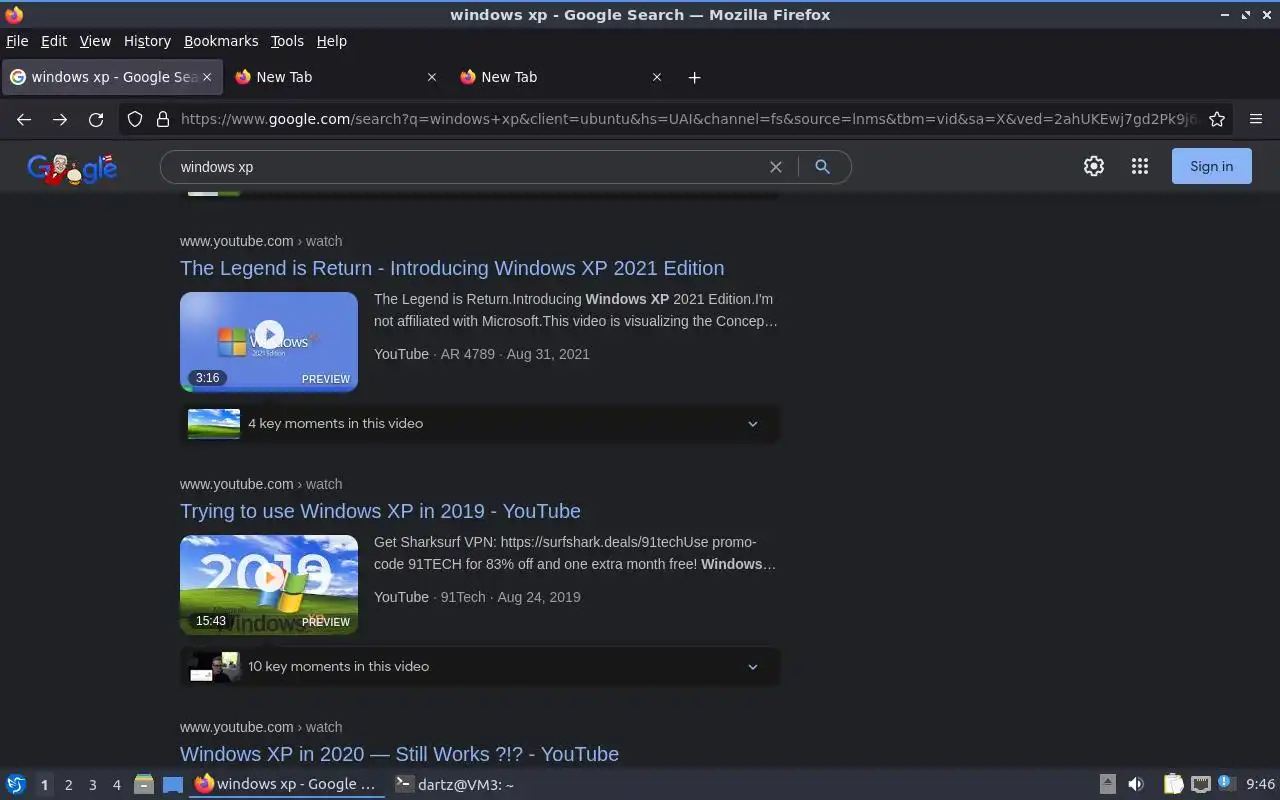Click the Firefox URL address bar
Viewport: 1280px width, 800px height.
coord(688,119)
